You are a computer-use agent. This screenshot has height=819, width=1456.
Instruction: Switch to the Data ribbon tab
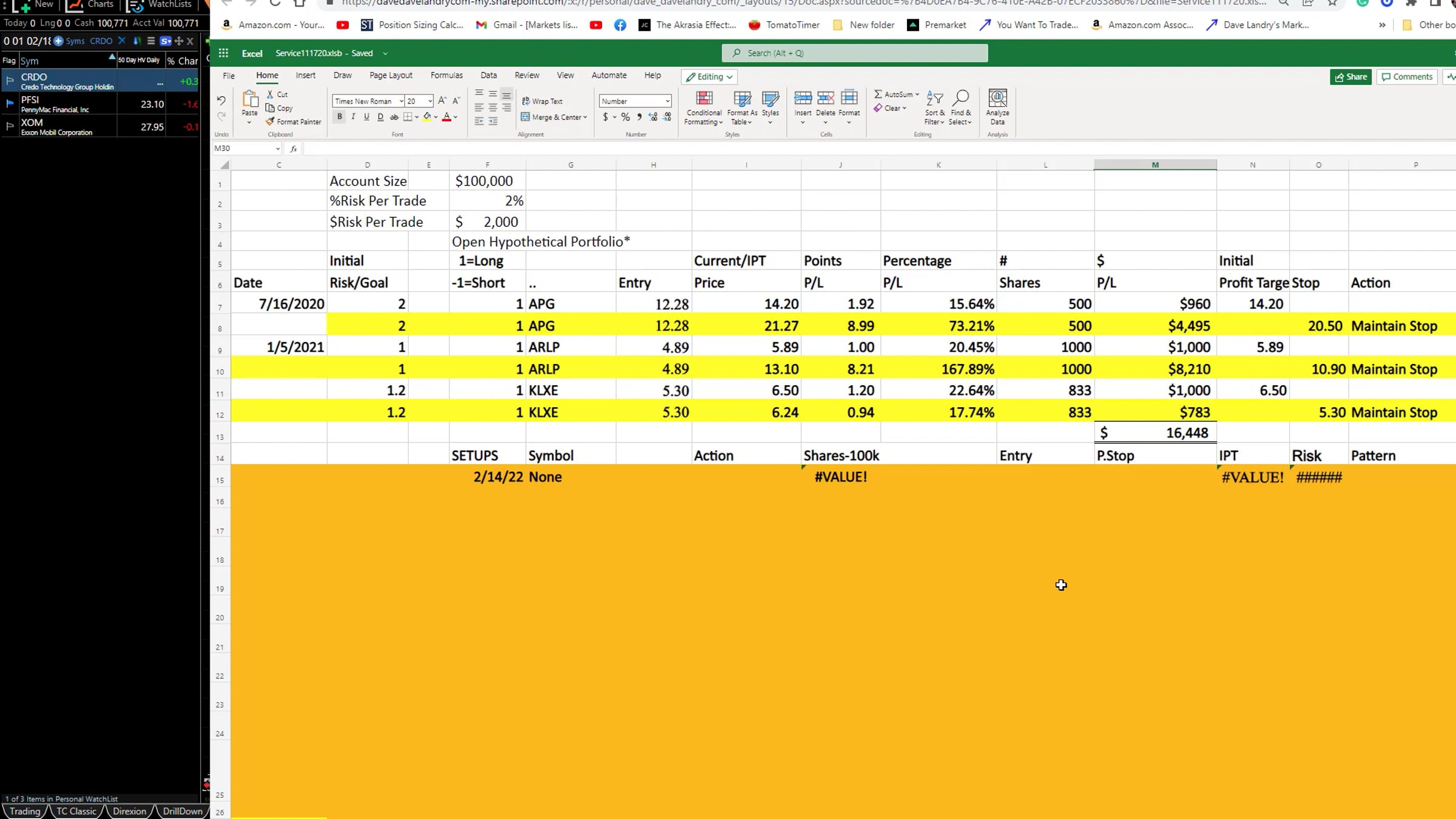(x=488, y=75)
